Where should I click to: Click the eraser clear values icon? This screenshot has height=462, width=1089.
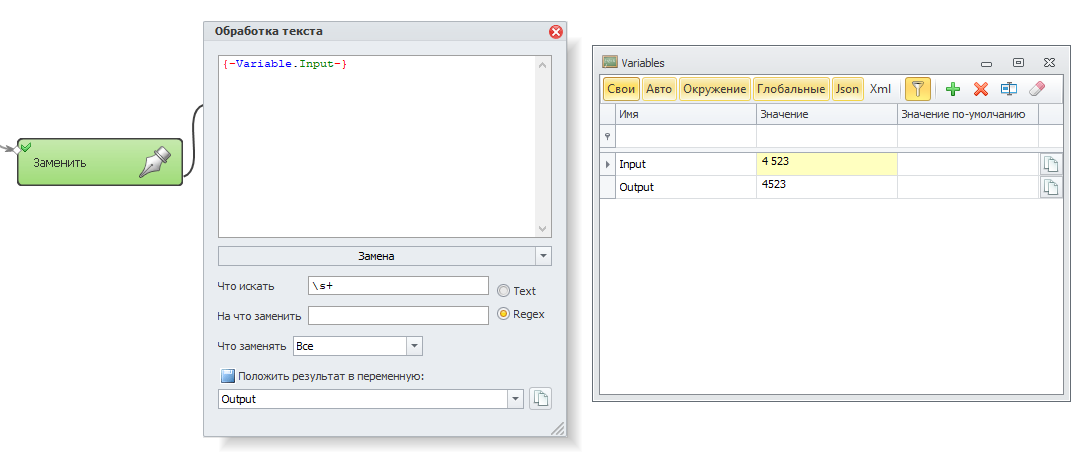click(1036, 89)
